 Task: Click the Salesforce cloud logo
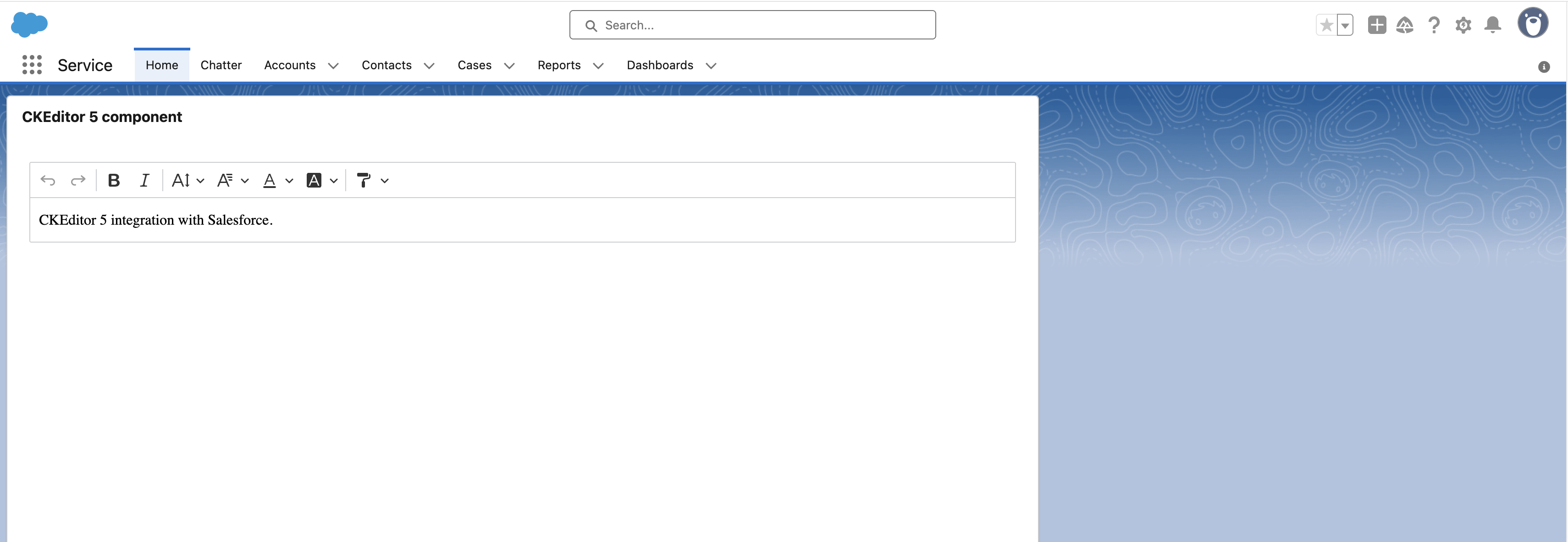click(28, 24)
